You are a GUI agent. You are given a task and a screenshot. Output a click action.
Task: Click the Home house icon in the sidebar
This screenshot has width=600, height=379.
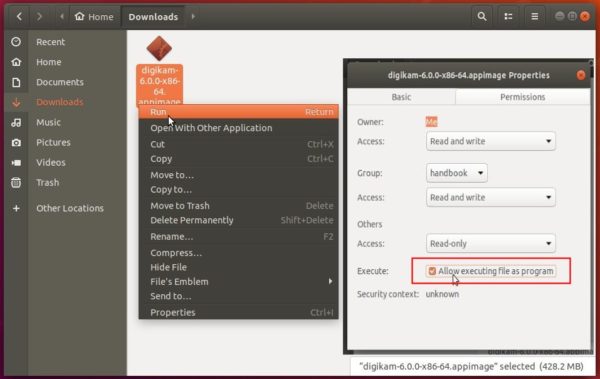pyautogui.click(x=16, y=62)
